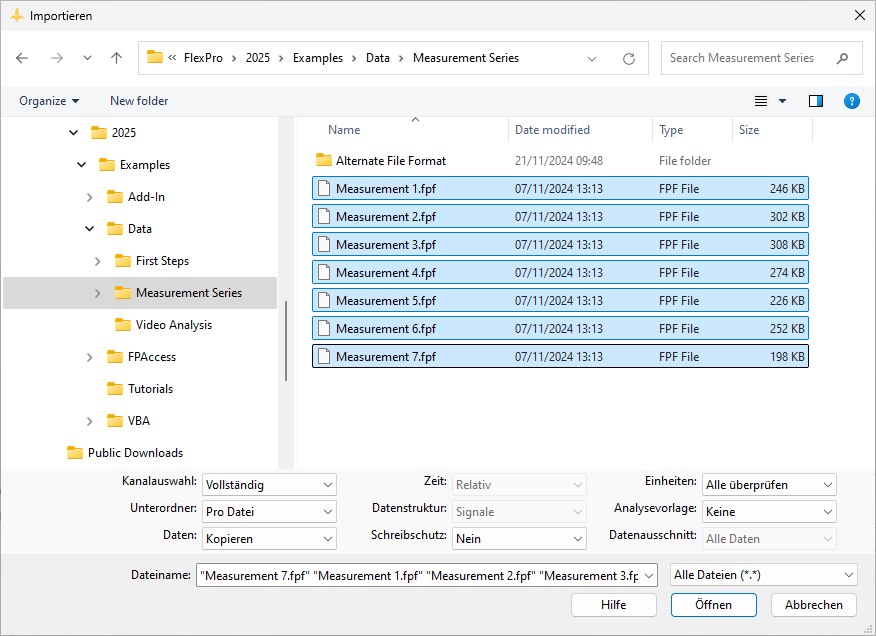Select the Video Analysis folder

point(173,325)
